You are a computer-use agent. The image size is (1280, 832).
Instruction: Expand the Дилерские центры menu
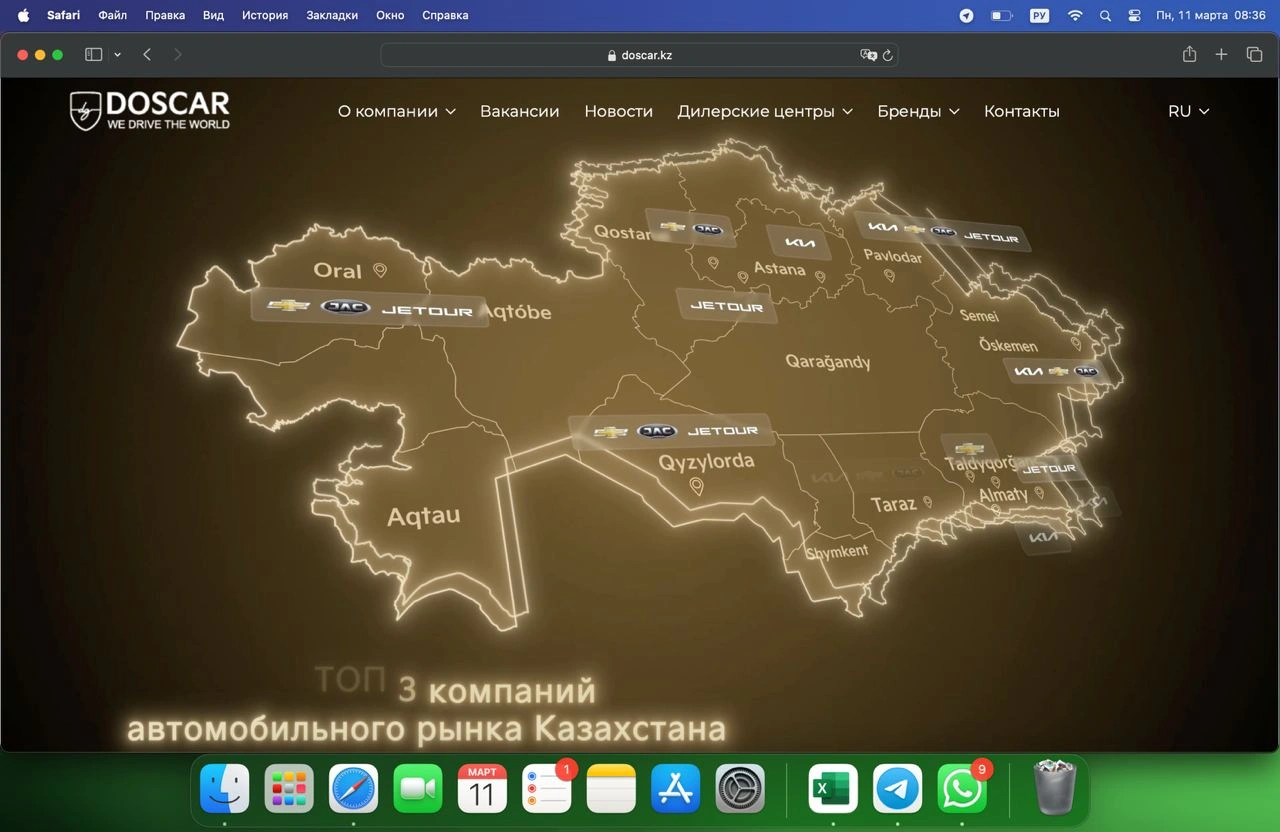[x=765, y=111]
